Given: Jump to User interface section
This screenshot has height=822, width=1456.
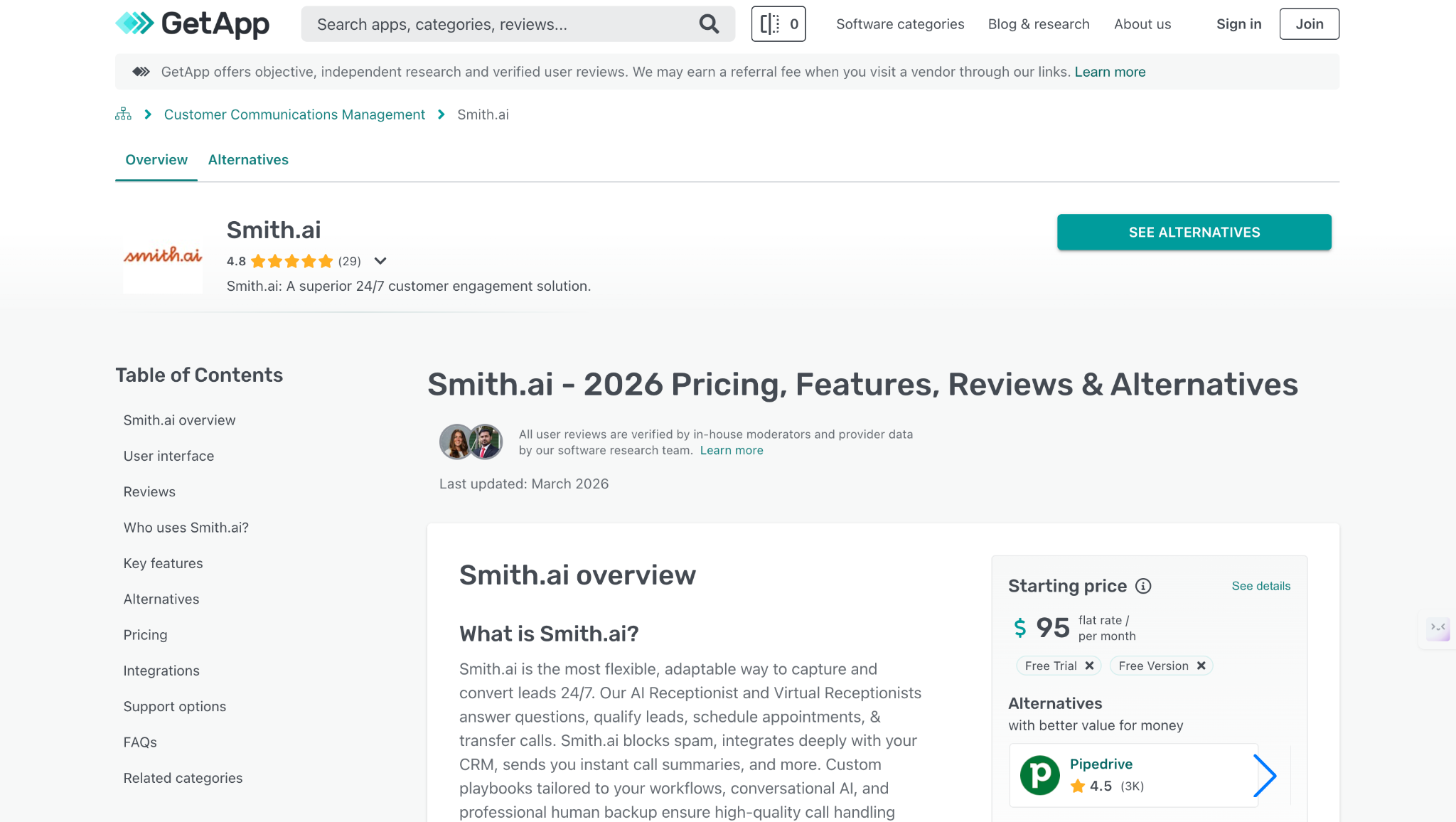Looking at the screenshot, I should 168,456.
